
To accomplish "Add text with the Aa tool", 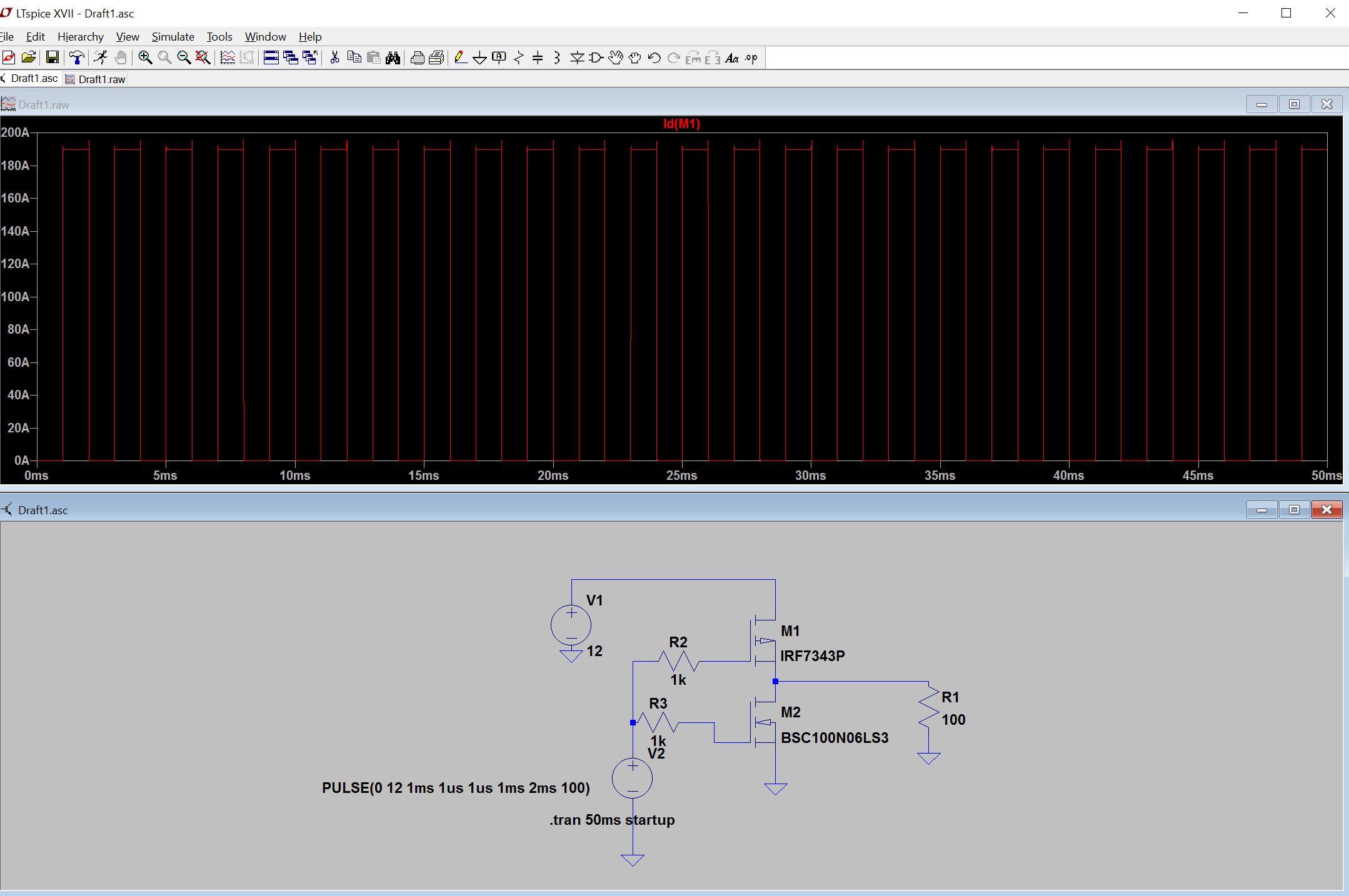I will tap(732, 58).
